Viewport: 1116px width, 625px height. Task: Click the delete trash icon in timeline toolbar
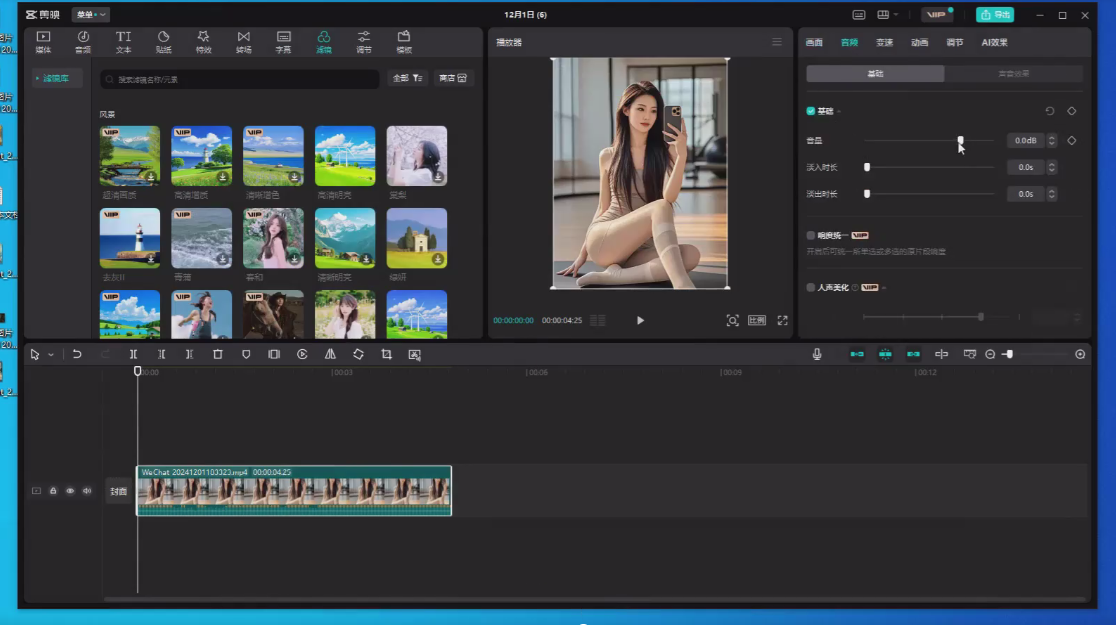tap(218, 354)
